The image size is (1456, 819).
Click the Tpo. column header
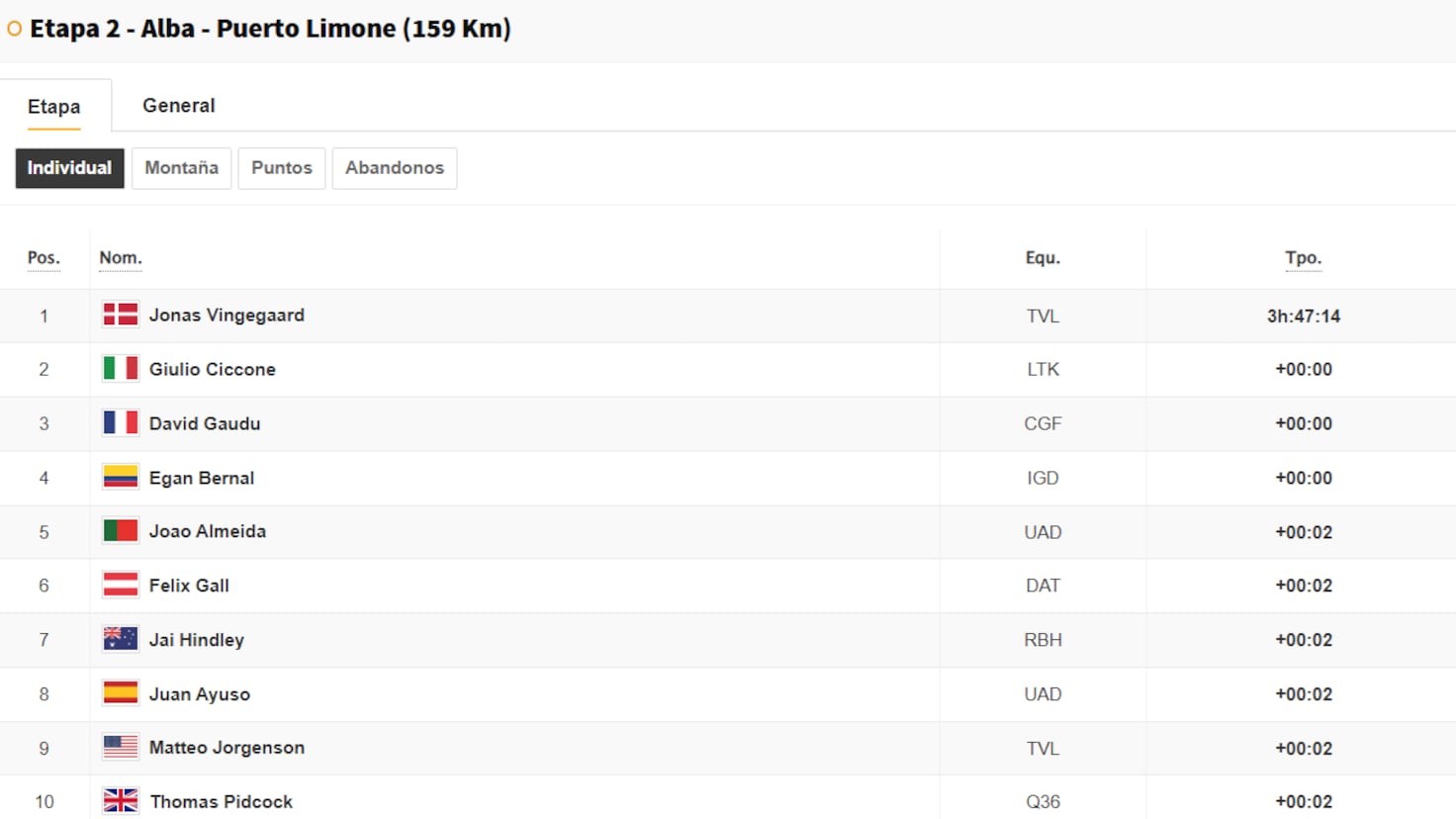(x=1303, y=258)
